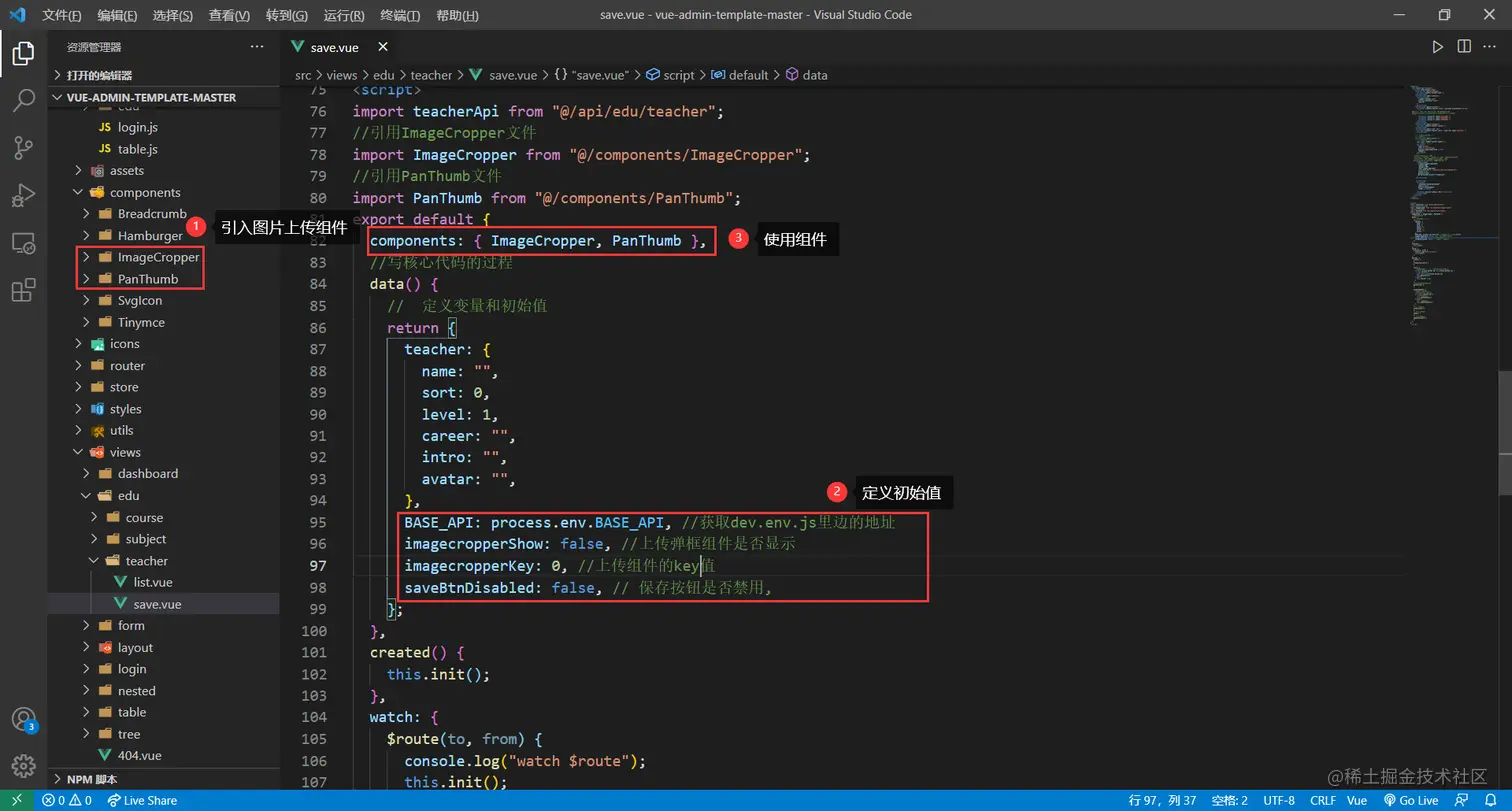Open errors and warnings in status bar

(x=67, y=801)
